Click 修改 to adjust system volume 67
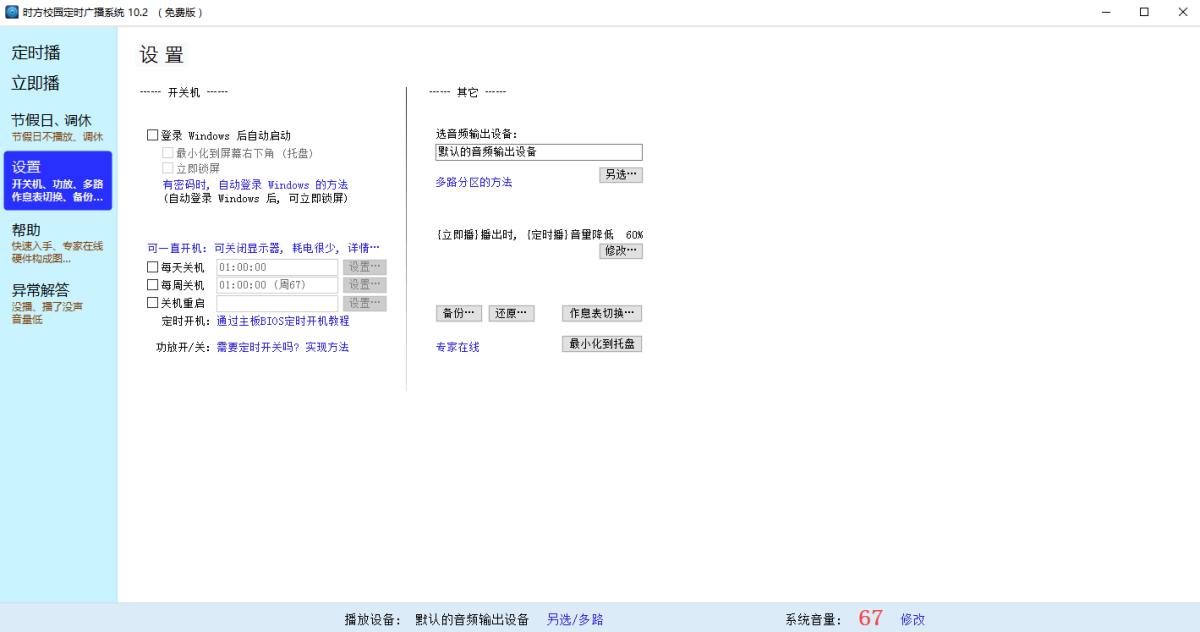1200x632 pixels. [x=911, y=618]
